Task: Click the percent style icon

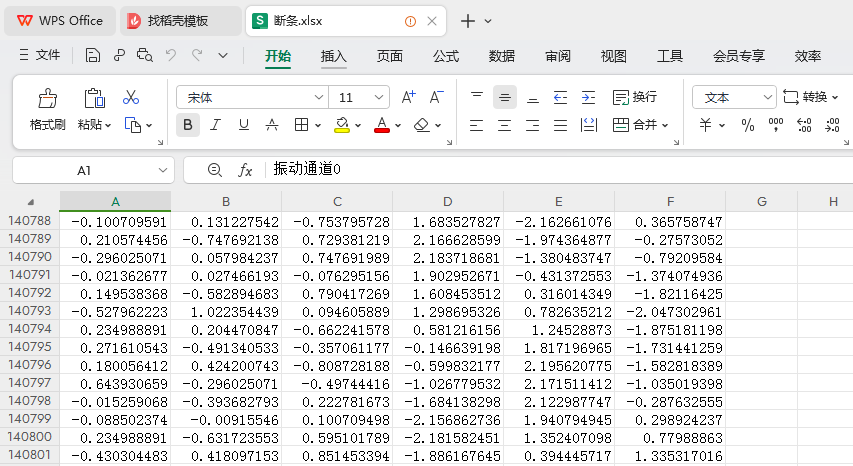Action: point(748,125)
